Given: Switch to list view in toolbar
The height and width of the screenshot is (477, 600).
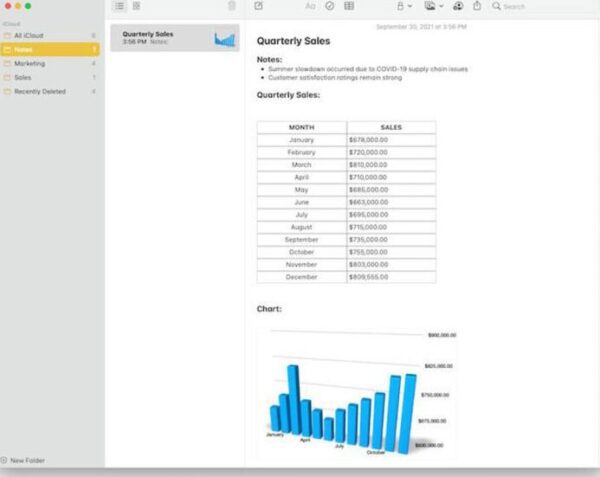Looking at the screenshot, I should point(119,6).
